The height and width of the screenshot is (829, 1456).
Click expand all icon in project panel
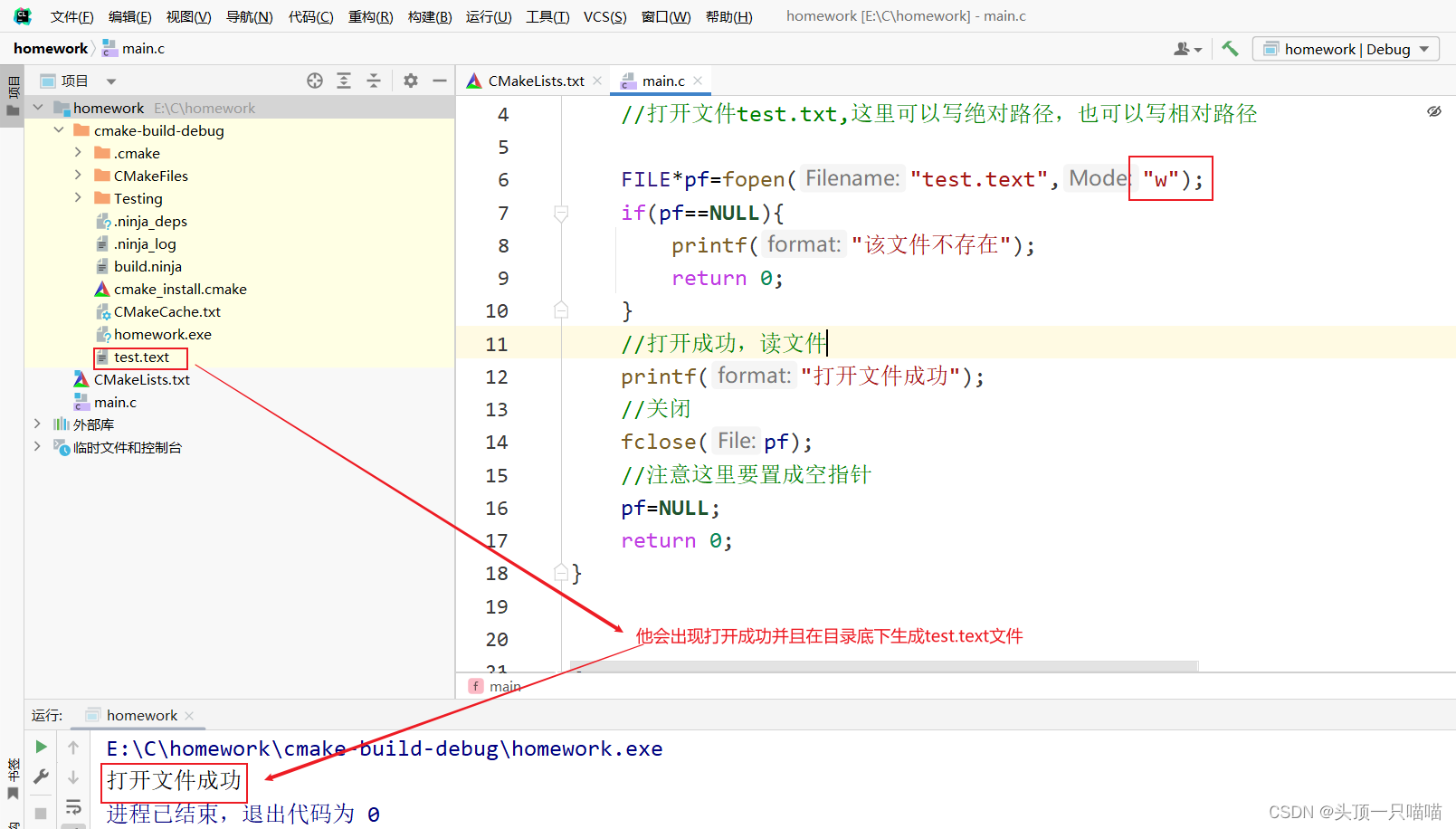coord(344,81)
